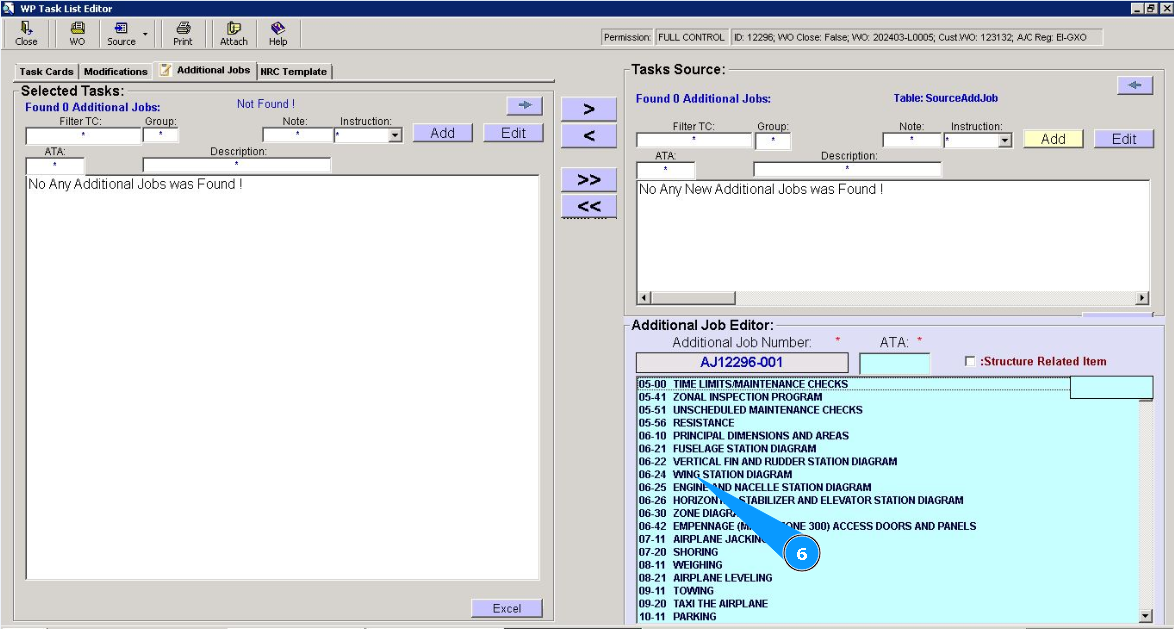Click the Source toolbar icon

click(121, 34)
